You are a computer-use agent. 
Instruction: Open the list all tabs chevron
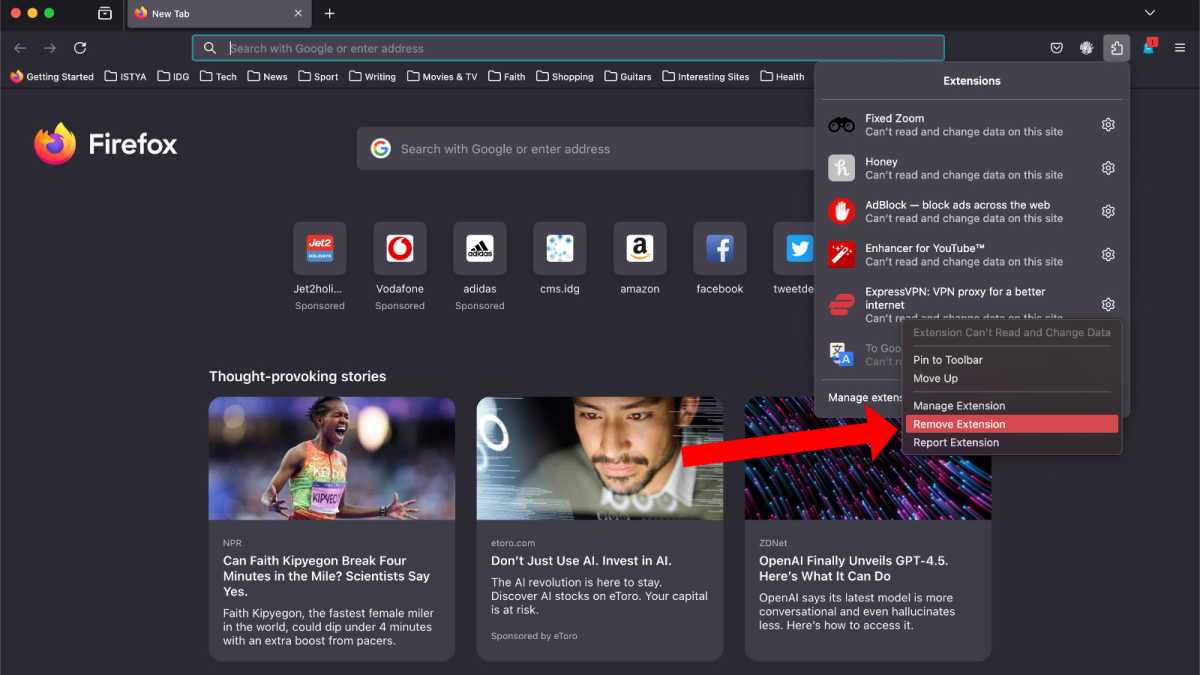pos(1150,13)
